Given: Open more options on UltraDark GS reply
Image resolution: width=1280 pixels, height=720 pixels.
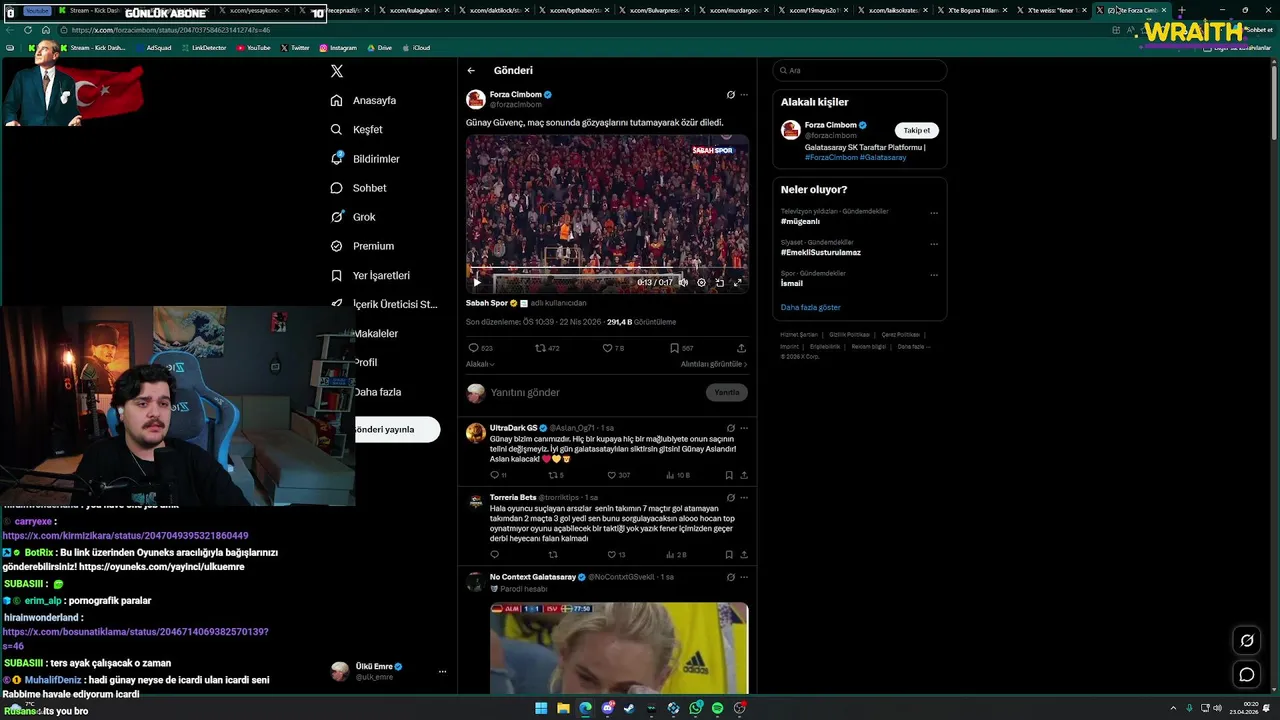Looking at the screenshot, I should tap(744, 428).
